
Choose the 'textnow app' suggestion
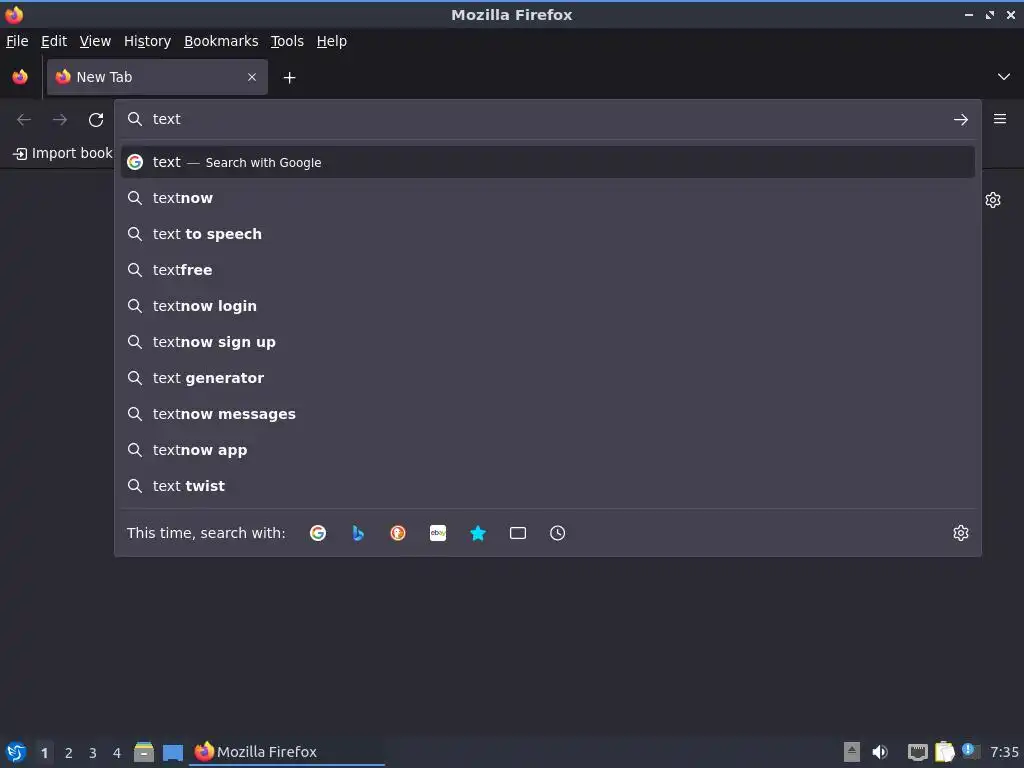(548, 450)
